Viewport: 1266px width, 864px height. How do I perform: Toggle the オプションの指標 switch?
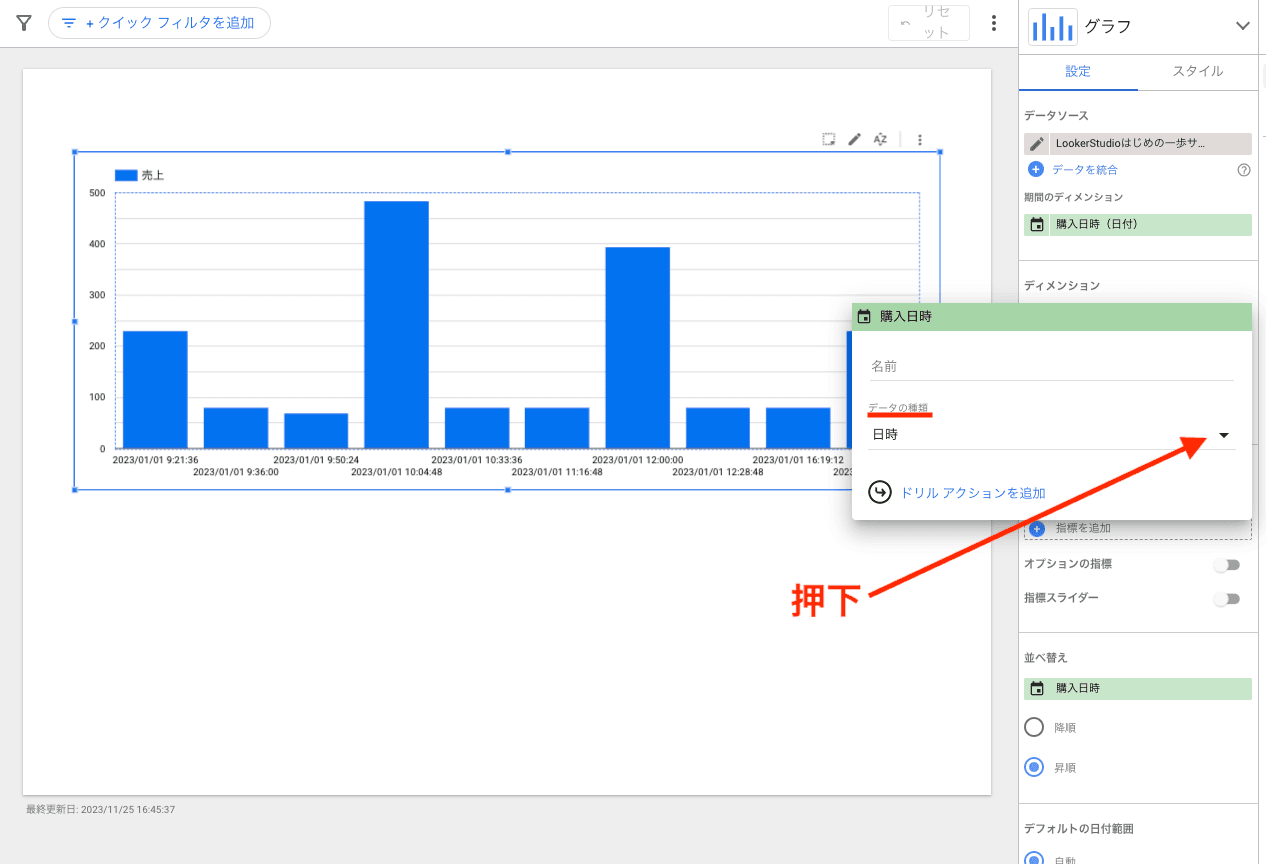[1227, 565]
